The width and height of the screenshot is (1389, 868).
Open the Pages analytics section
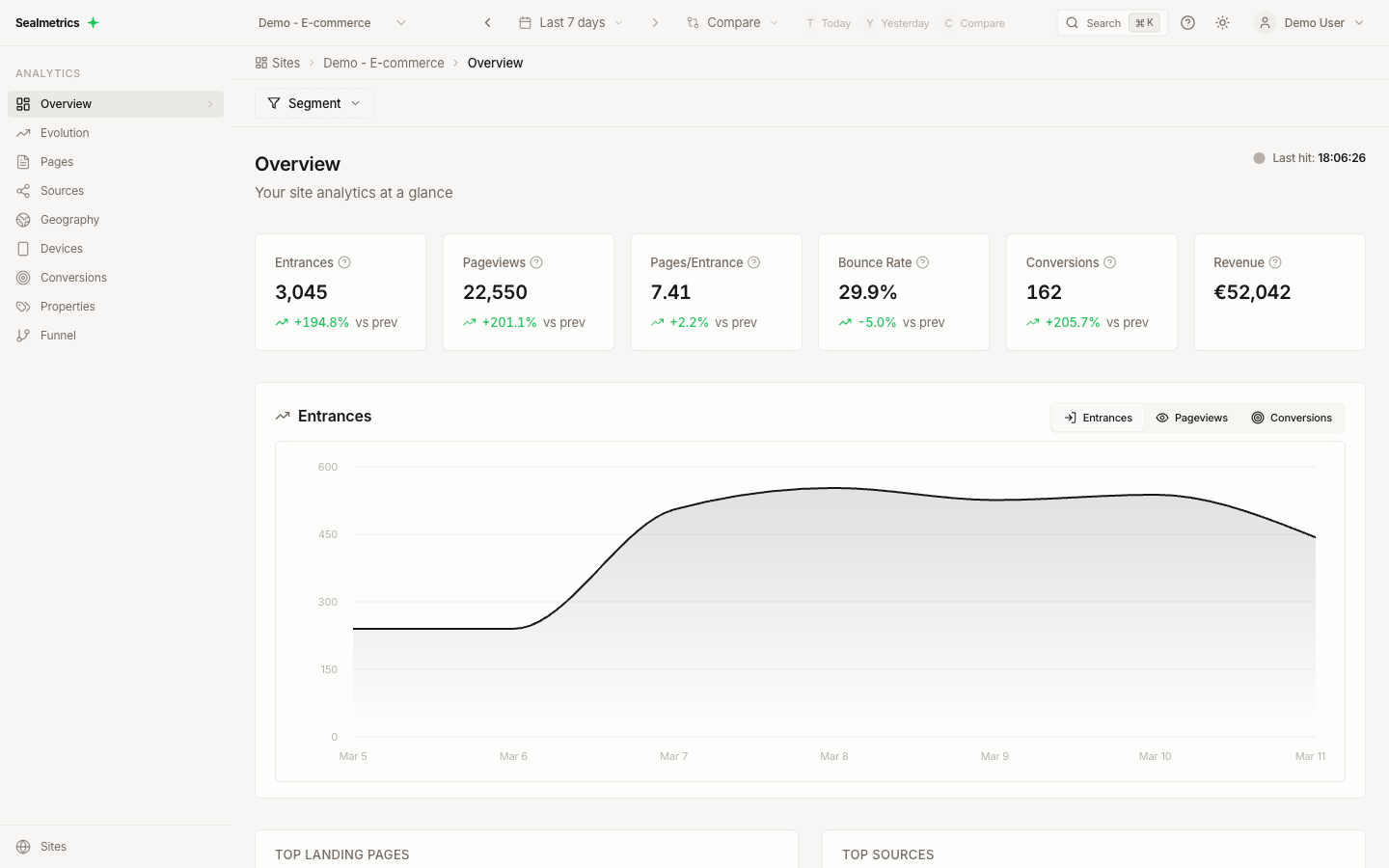(x=58, y=161)
